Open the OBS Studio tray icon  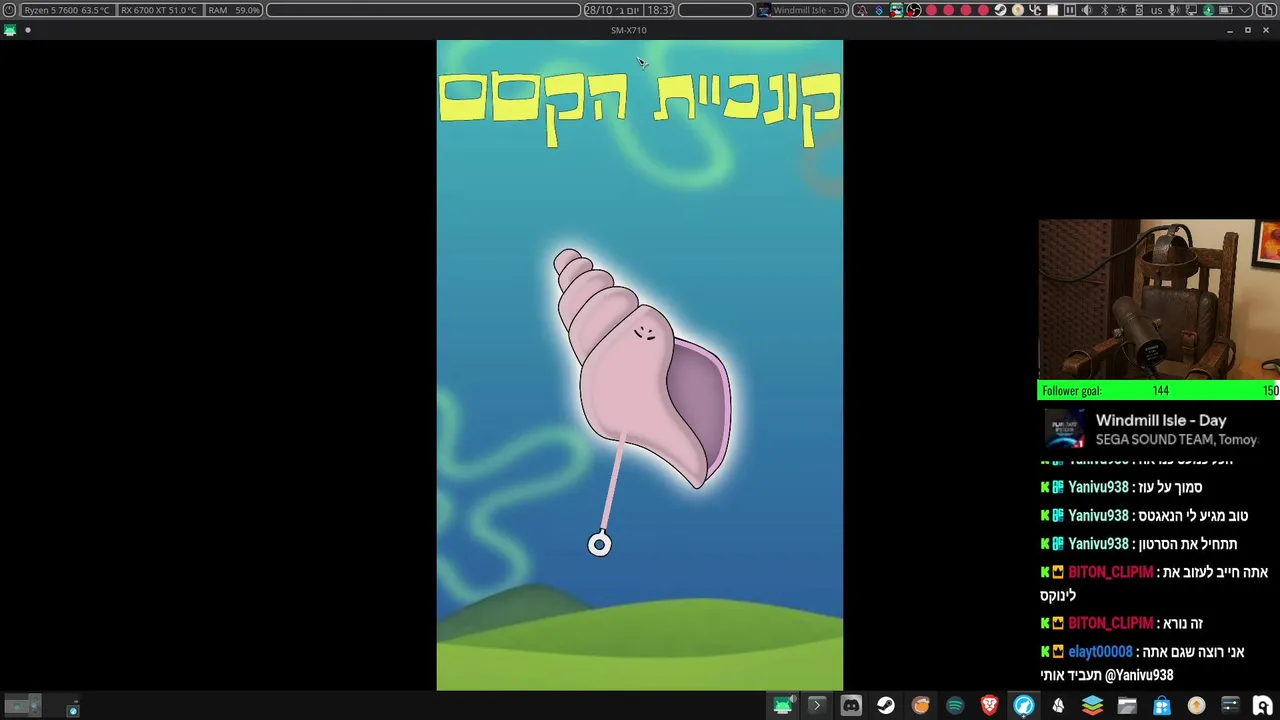(914, 10)
